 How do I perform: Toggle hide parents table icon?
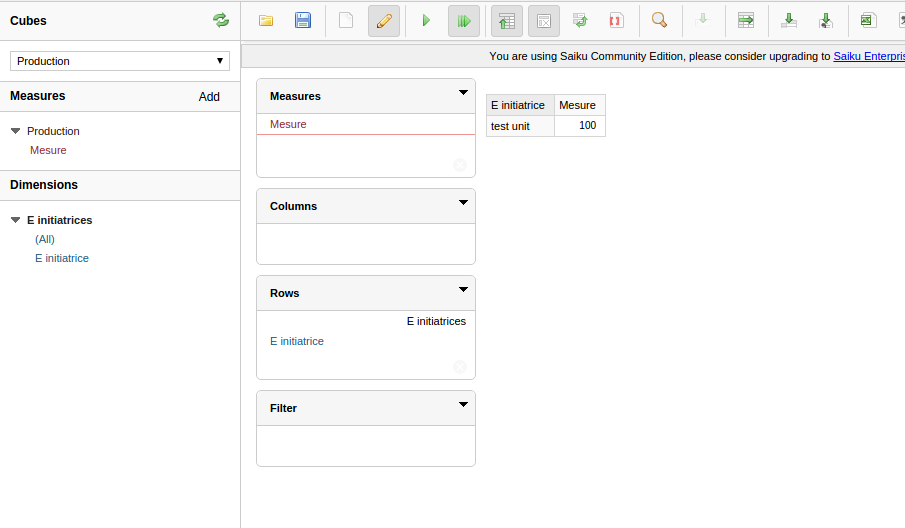coord(507,21)
